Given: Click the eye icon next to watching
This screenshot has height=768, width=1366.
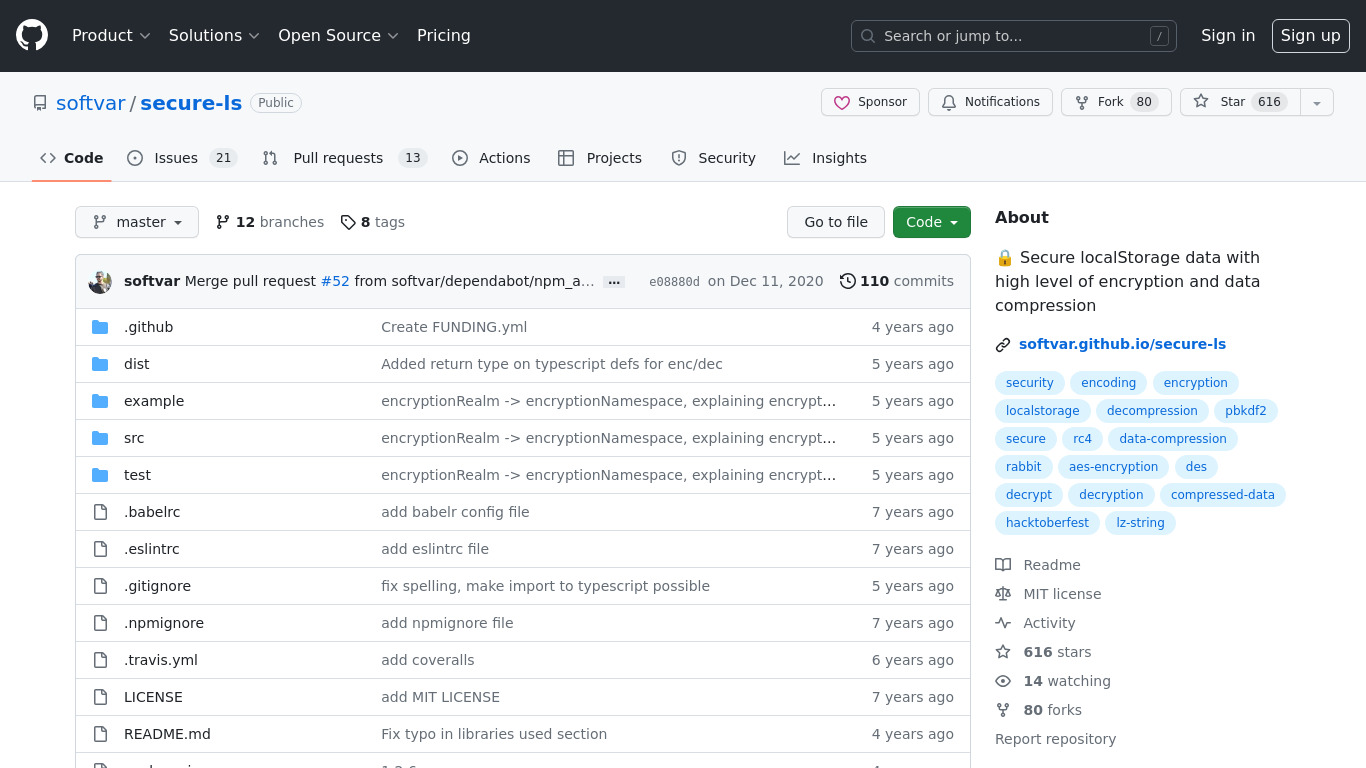Looking at the screenshot, I should point(1003,681).
